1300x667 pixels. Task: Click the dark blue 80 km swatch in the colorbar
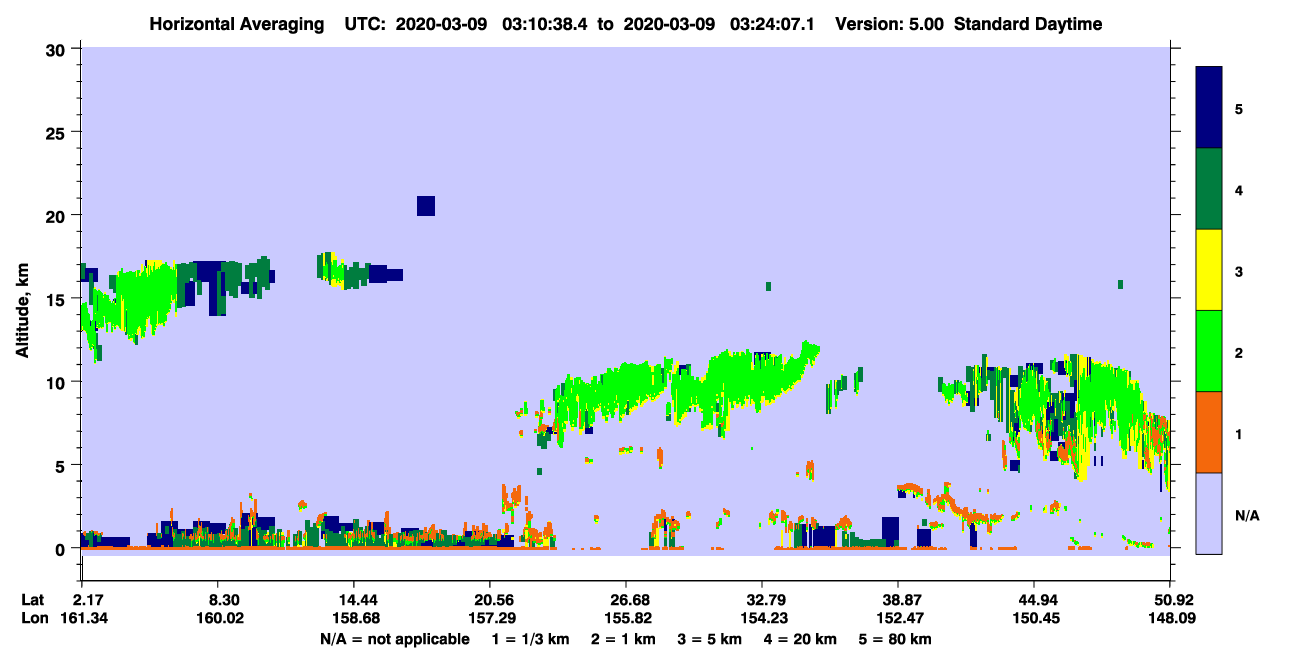1209,108
